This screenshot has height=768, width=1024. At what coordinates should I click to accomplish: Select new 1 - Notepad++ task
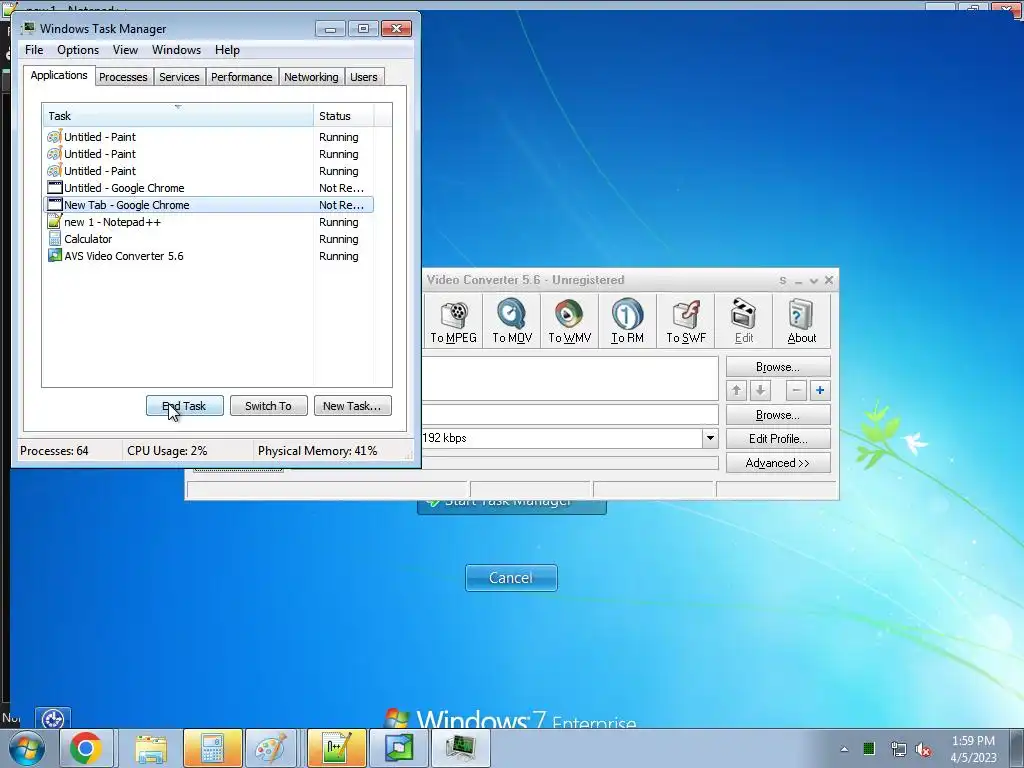coord(208,222)
